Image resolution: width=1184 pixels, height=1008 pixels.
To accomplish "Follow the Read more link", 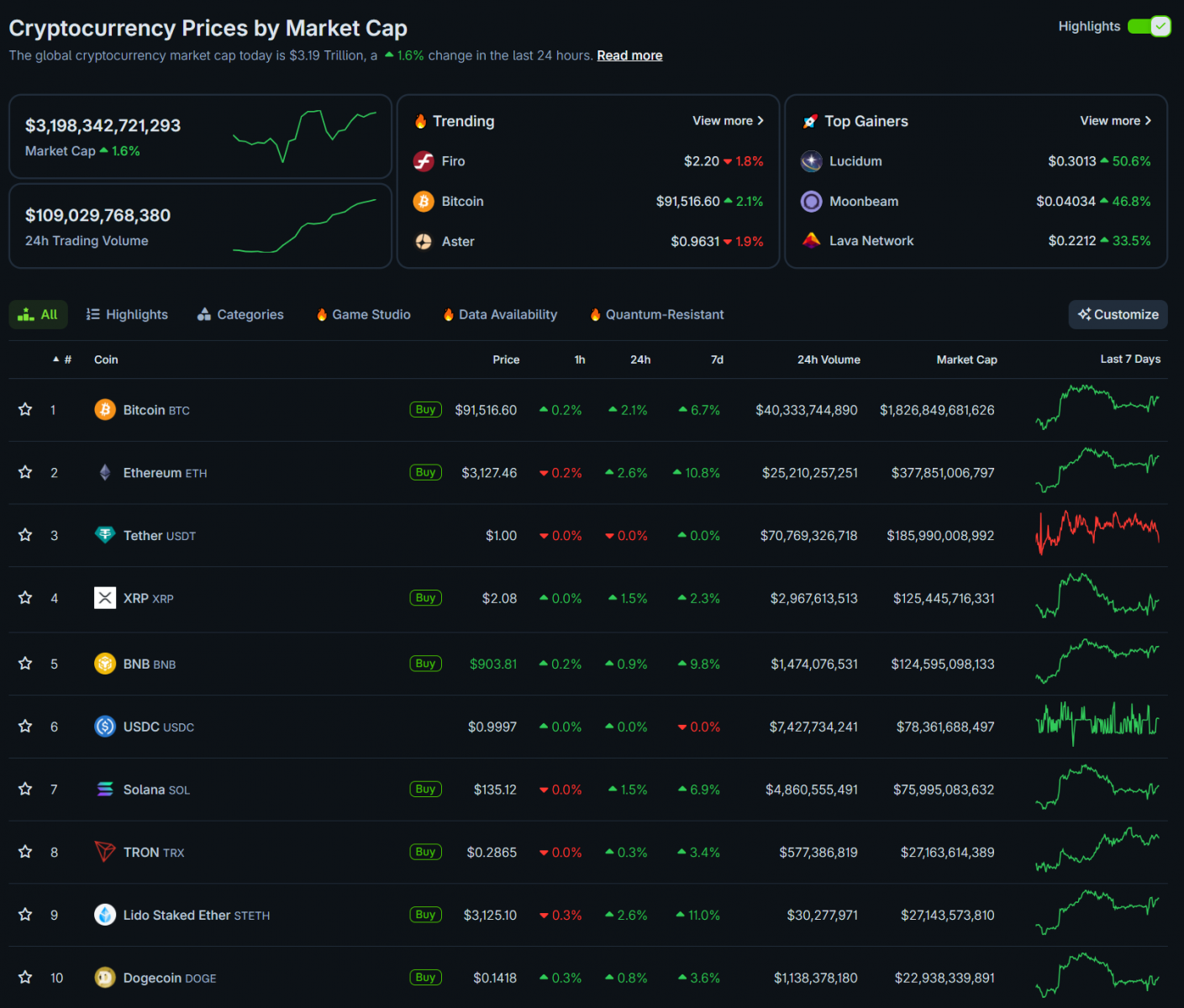I will tap(629, 55).
